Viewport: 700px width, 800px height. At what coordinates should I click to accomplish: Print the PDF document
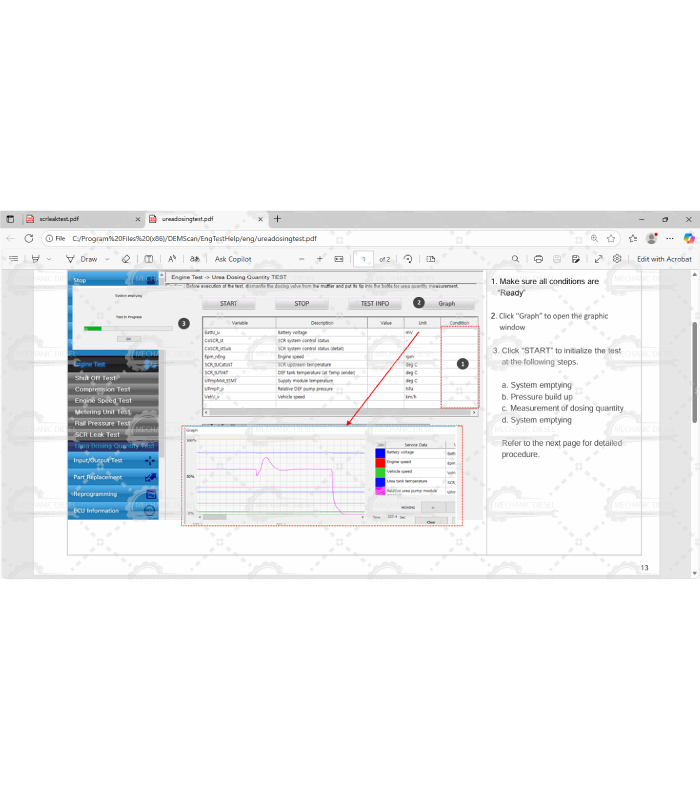539,259
